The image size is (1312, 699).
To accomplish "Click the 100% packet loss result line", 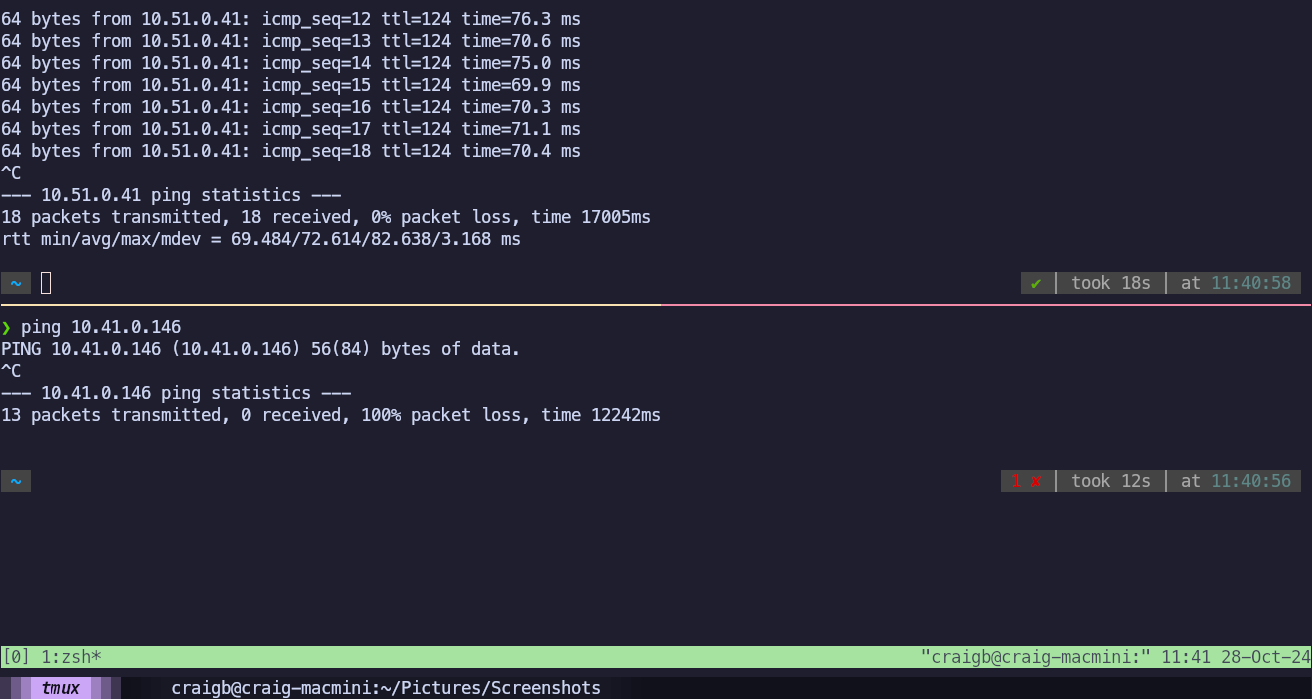I will point(331,415).
